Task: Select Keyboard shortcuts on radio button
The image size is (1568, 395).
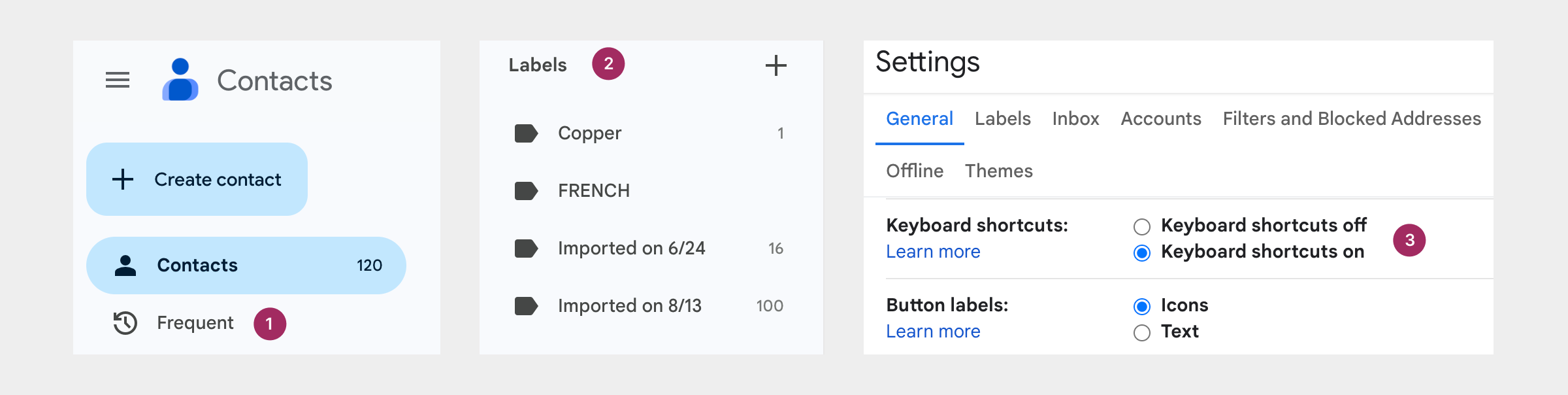Action: coord(1142,253)
